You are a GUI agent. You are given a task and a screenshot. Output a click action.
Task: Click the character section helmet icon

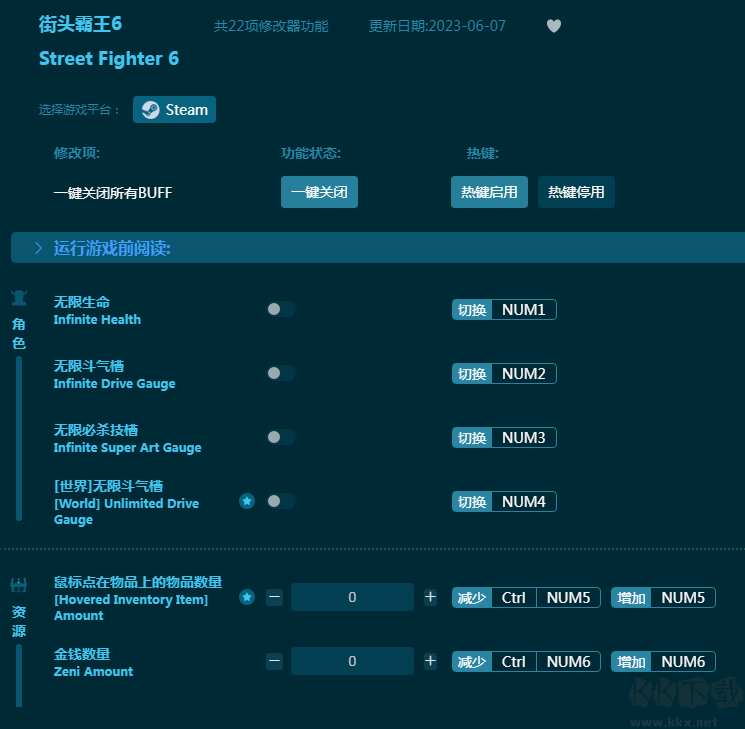click(x=19, y=298)
